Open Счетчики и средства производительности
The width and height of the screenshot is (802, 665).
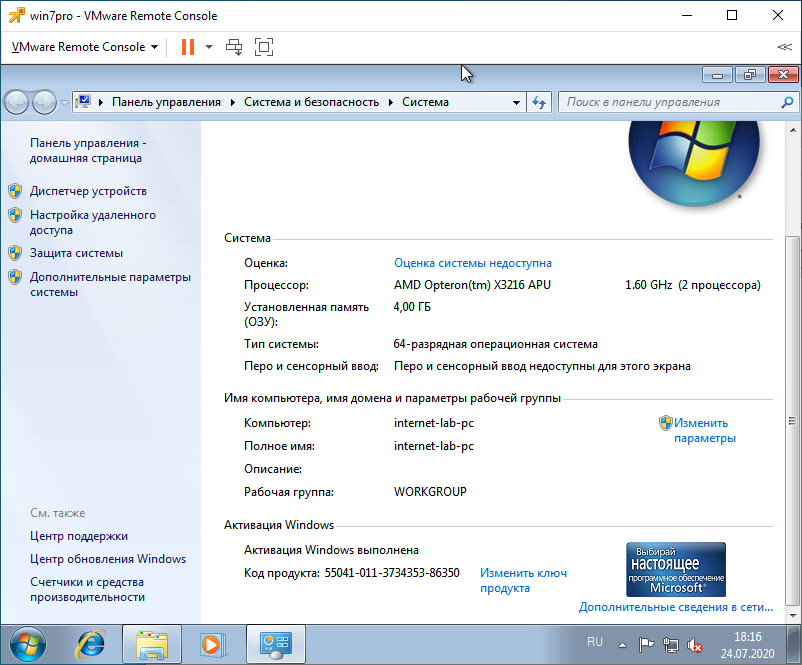87,589
